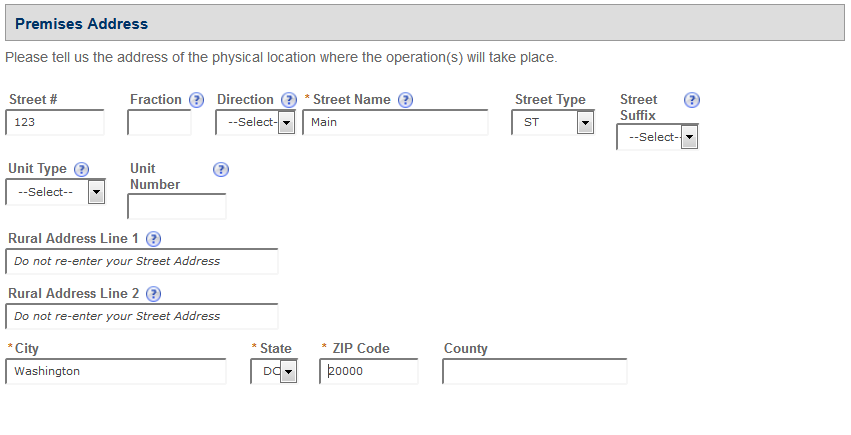The image size is (851, 435).
Task: Click the ZIP Code input field
Action: (369, 371)
